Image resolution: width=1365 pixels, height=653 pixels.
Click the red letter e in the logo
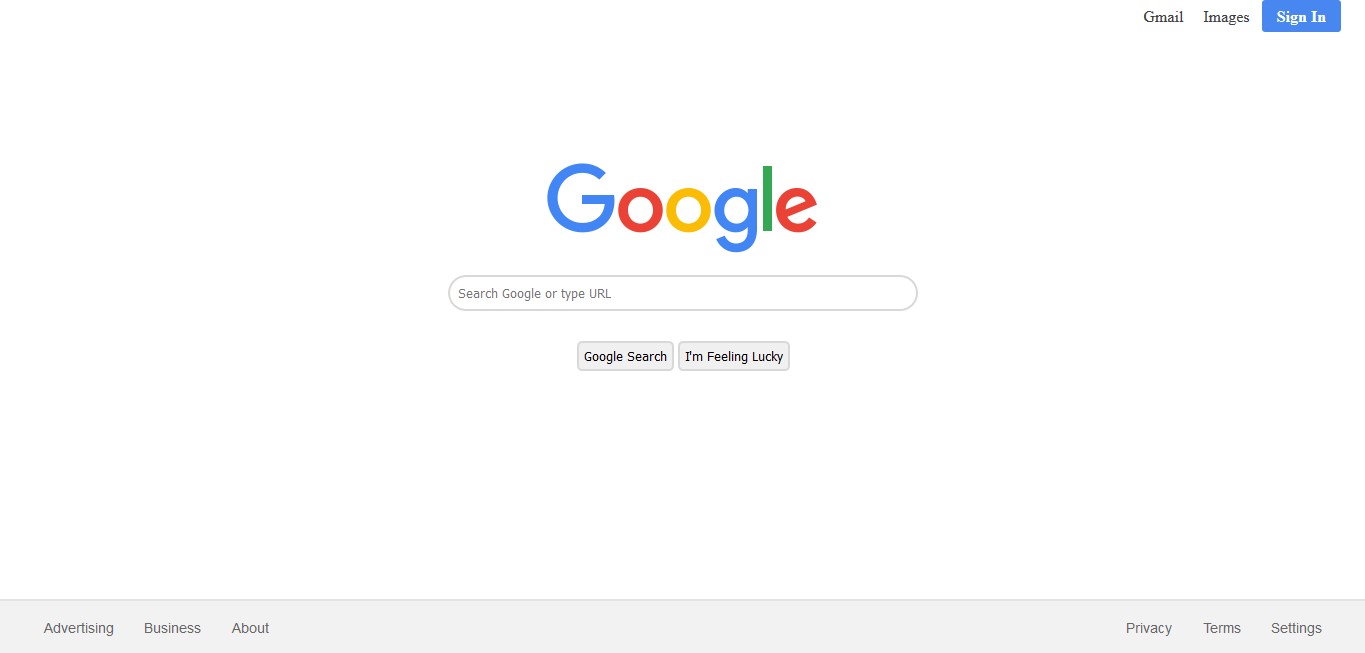(797, 209)
